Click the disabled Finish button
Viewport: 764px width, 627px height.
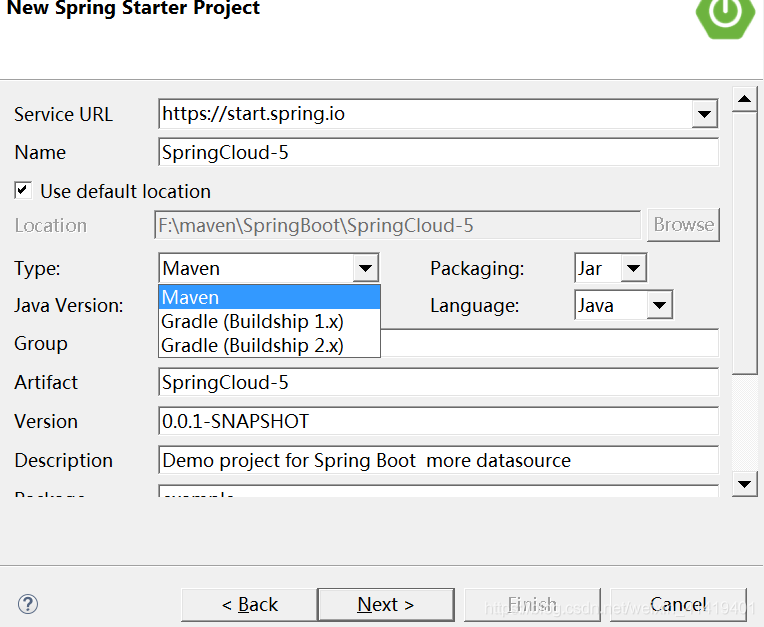pyautogui.click(x=532, y=605)
